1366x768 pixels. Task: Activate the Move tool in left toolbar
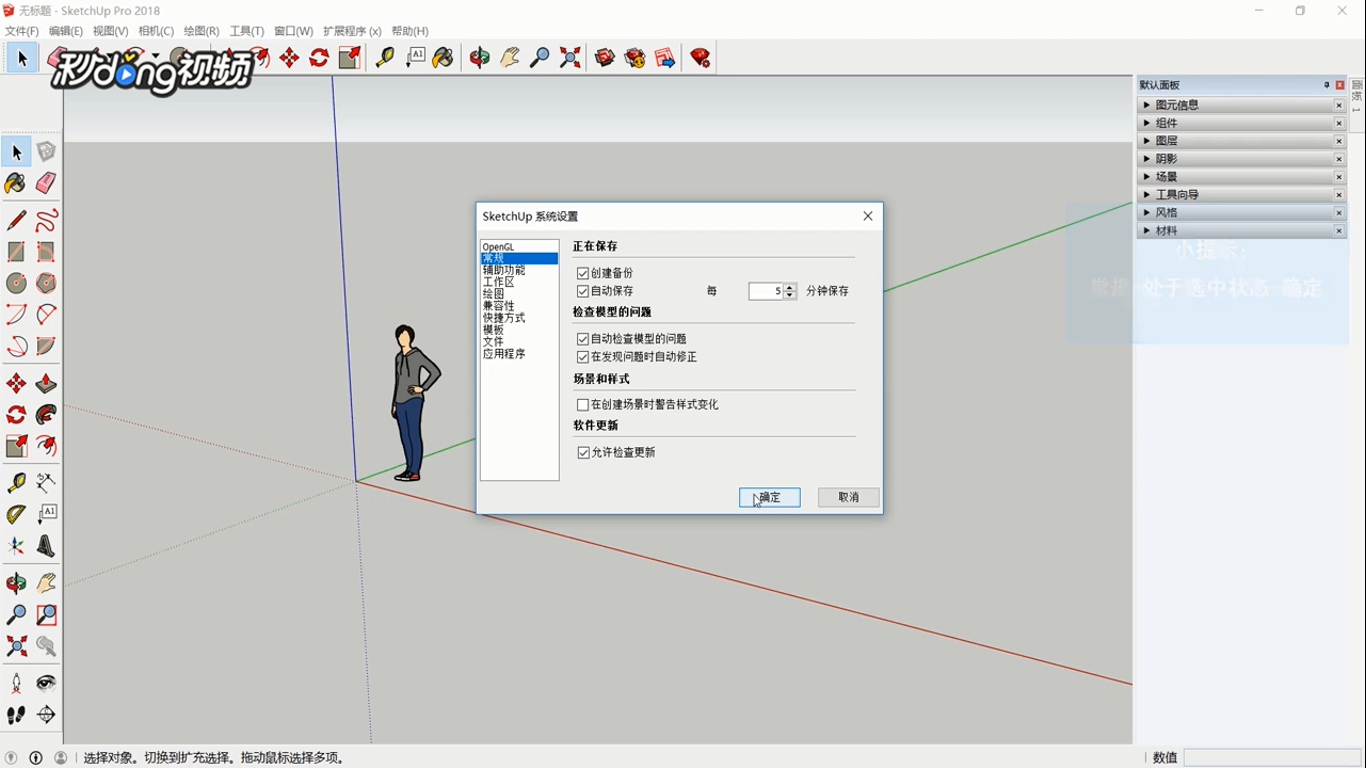16,384
